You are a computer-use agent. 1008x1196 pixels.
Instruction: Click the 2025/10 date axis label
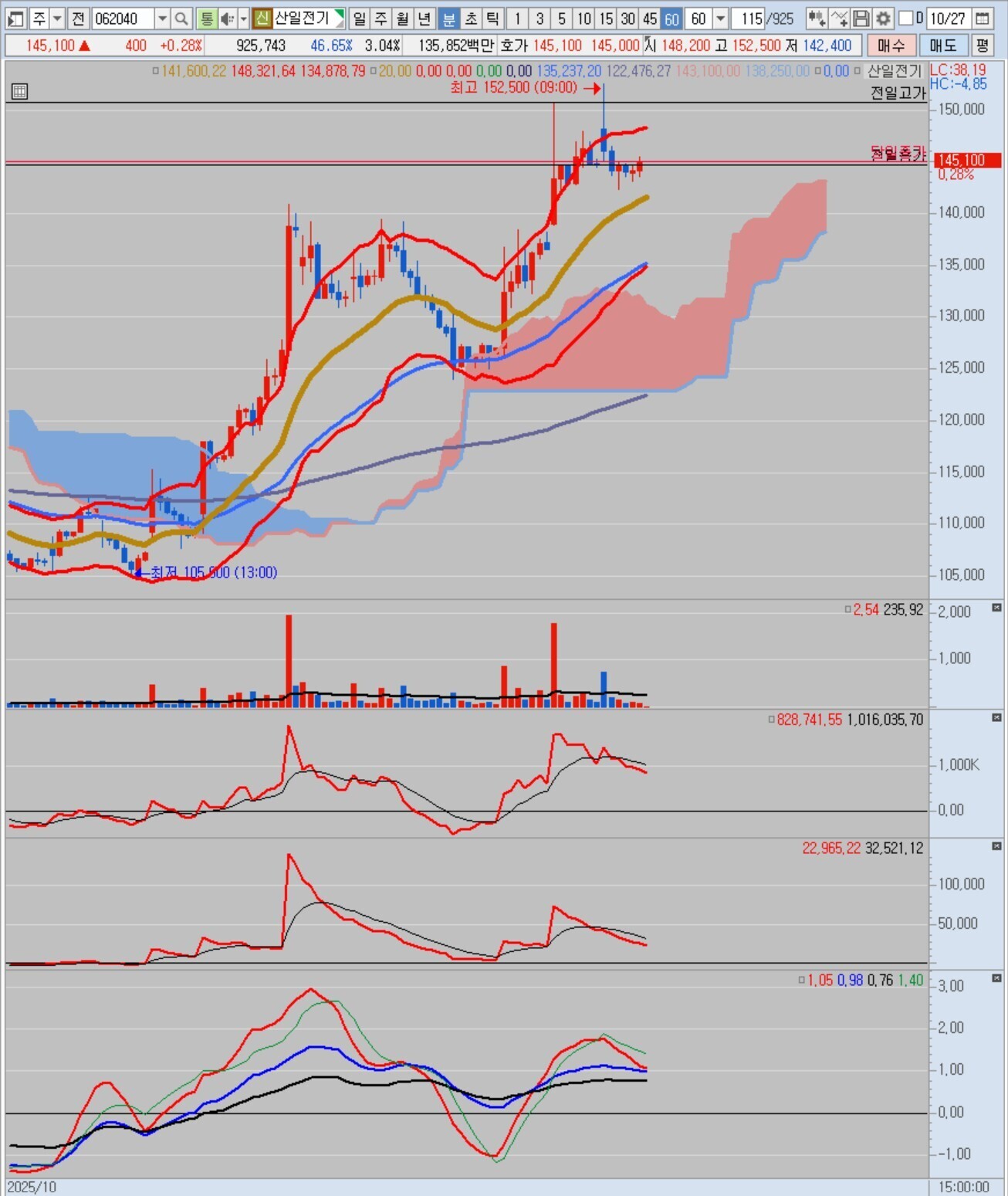[x=32, y=1187]
